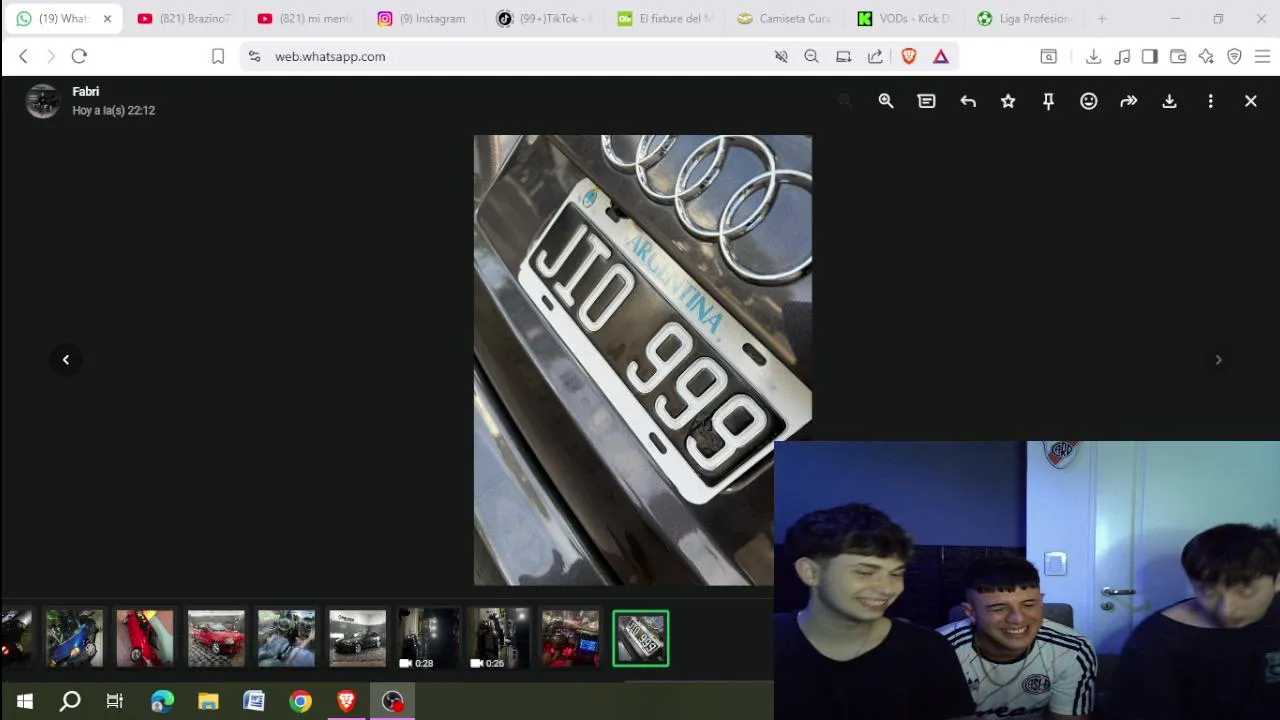Download the photo from the WhatsApp viewer toolbar
This screenshot has height=720, width=1280.
1169,101
